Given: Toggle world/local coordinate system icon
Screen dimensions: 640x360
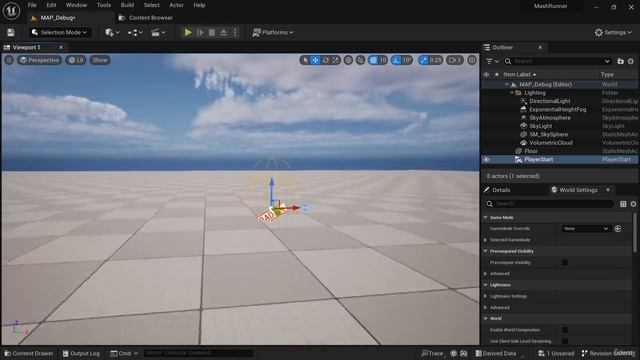Looking at the screenshot, I should (x=348, y=60).
